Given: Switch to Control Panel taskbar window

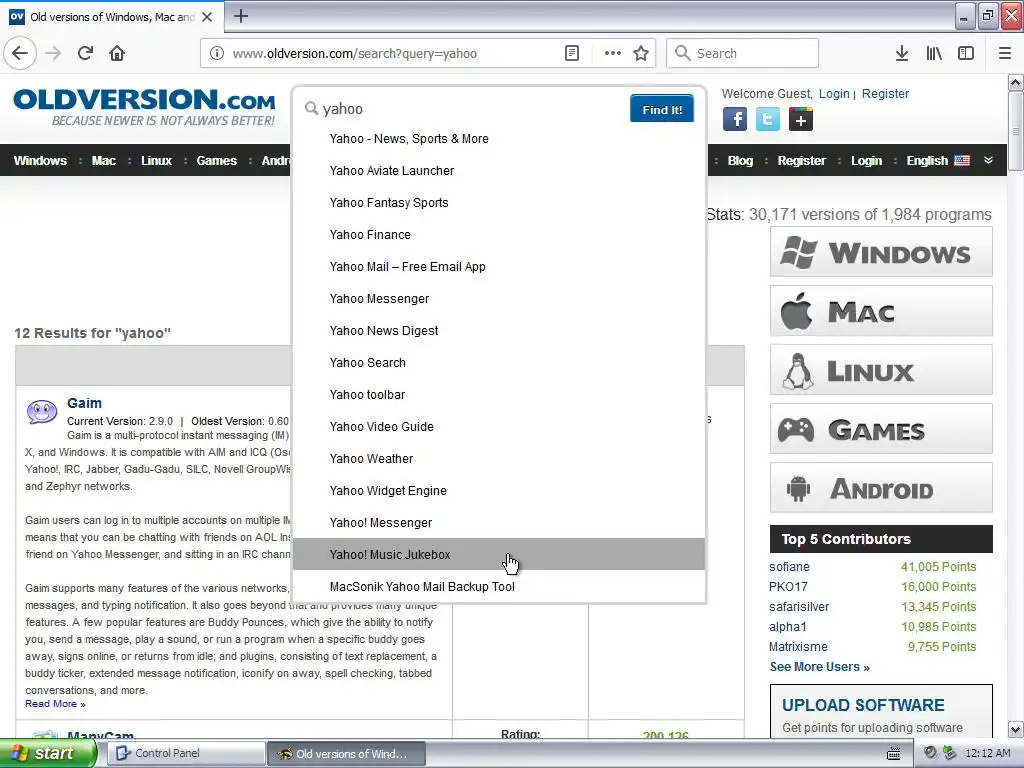Looking at the screenshot, I should coord(186,754).
